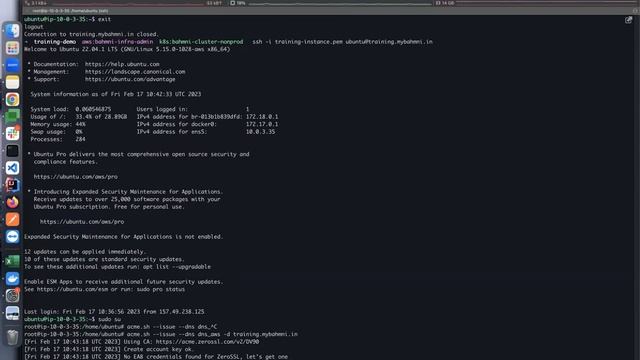Click the https://landscape.canonical.com URL
Screen dimensions: 640x360
click(135, 71)
